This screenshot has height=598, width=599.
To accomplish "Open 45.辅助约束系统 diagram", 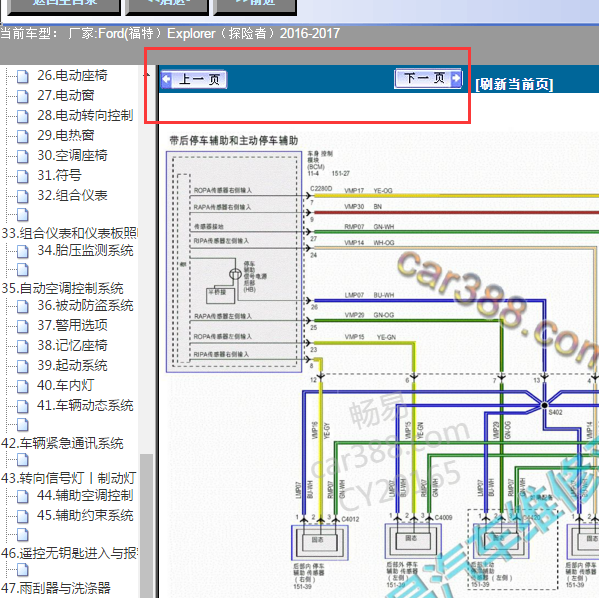I will coord(85,515).
